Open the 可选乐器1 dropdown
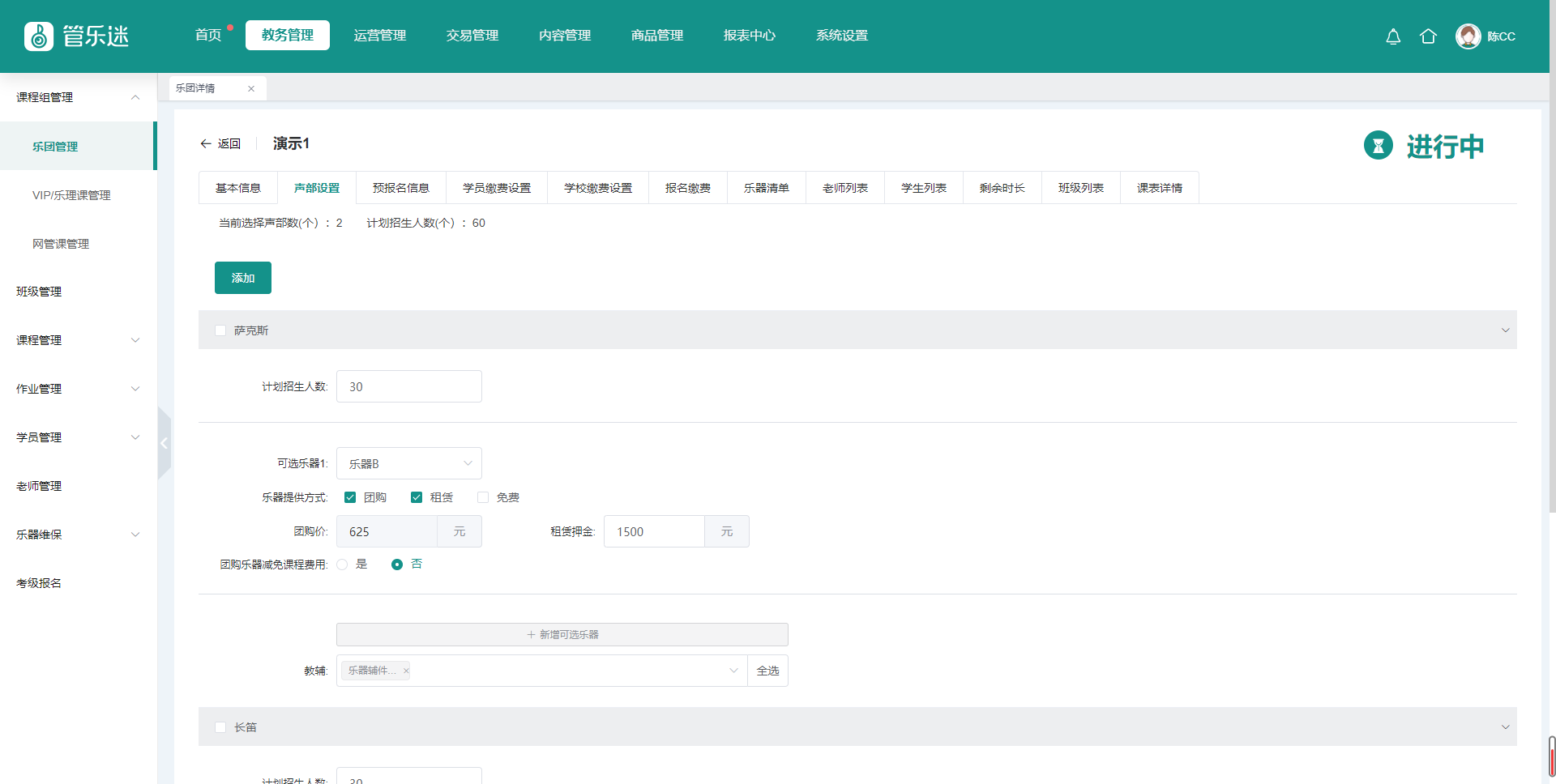The height and width of the screenshot is (784, 1556). (x=408, y=463)
